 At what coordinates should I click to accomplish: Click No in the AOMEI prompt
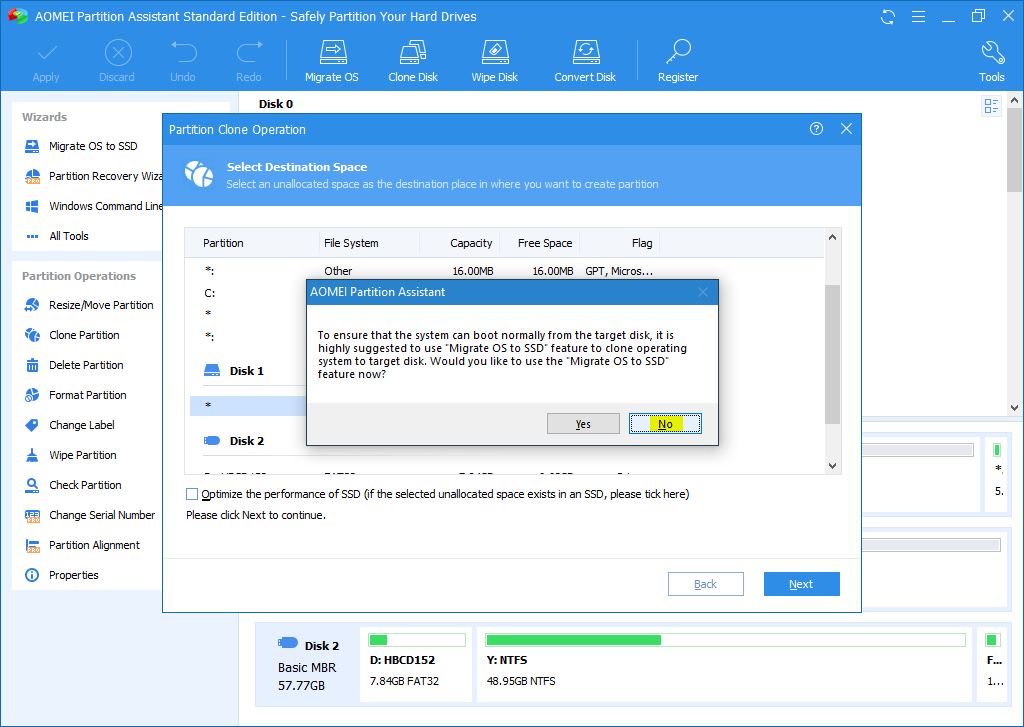[x=665, y=424]
